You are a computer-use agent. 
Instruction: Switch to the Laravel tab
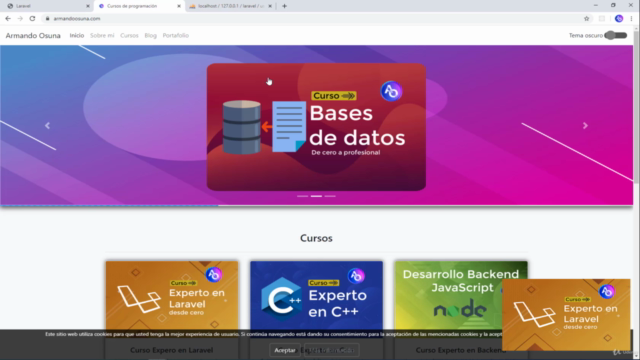(47, 6)
